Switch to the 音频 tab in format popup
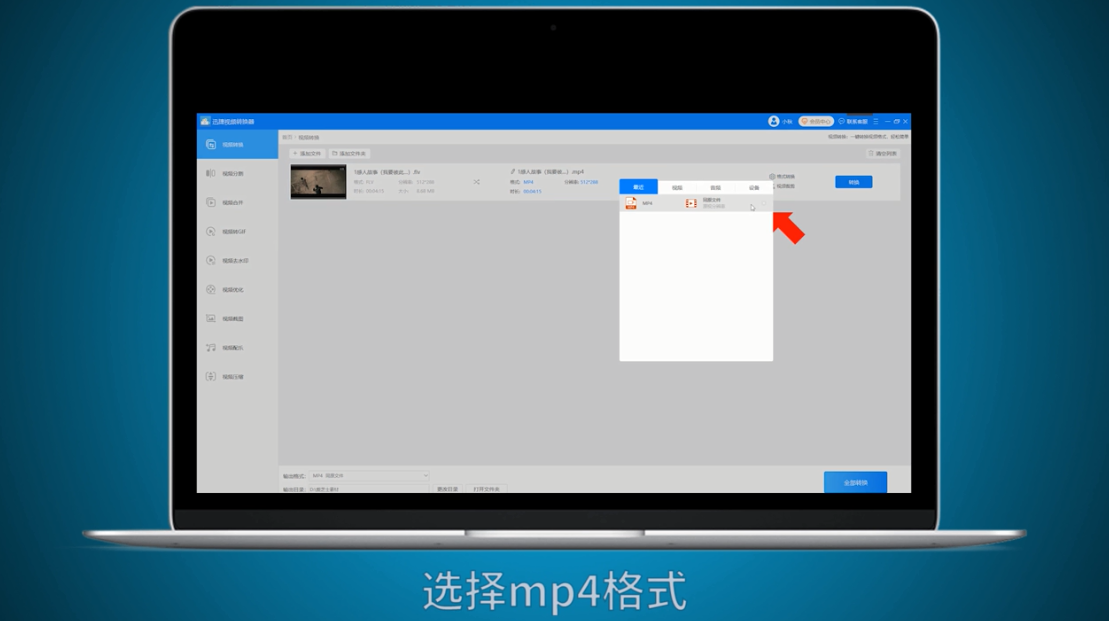Image resolution: width=1109 pixels, height=621 pixels. click(x=716, y=186)
